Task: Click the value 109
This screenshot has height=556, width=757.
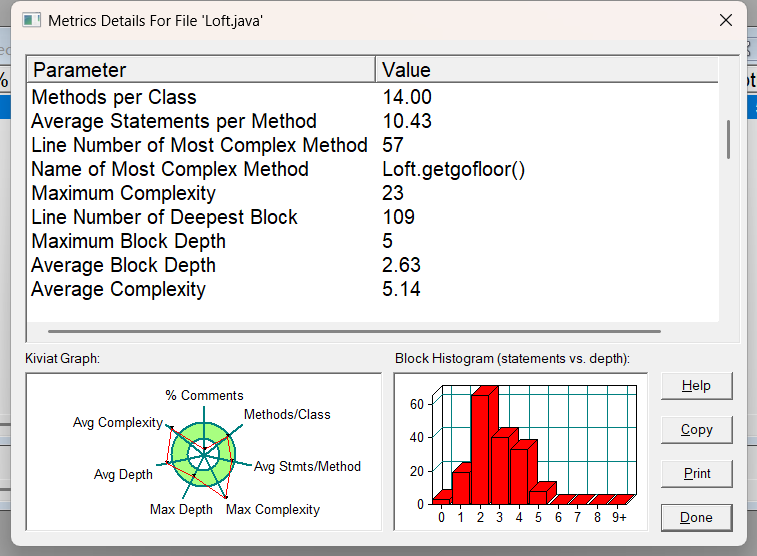Action: click(399, 217)
